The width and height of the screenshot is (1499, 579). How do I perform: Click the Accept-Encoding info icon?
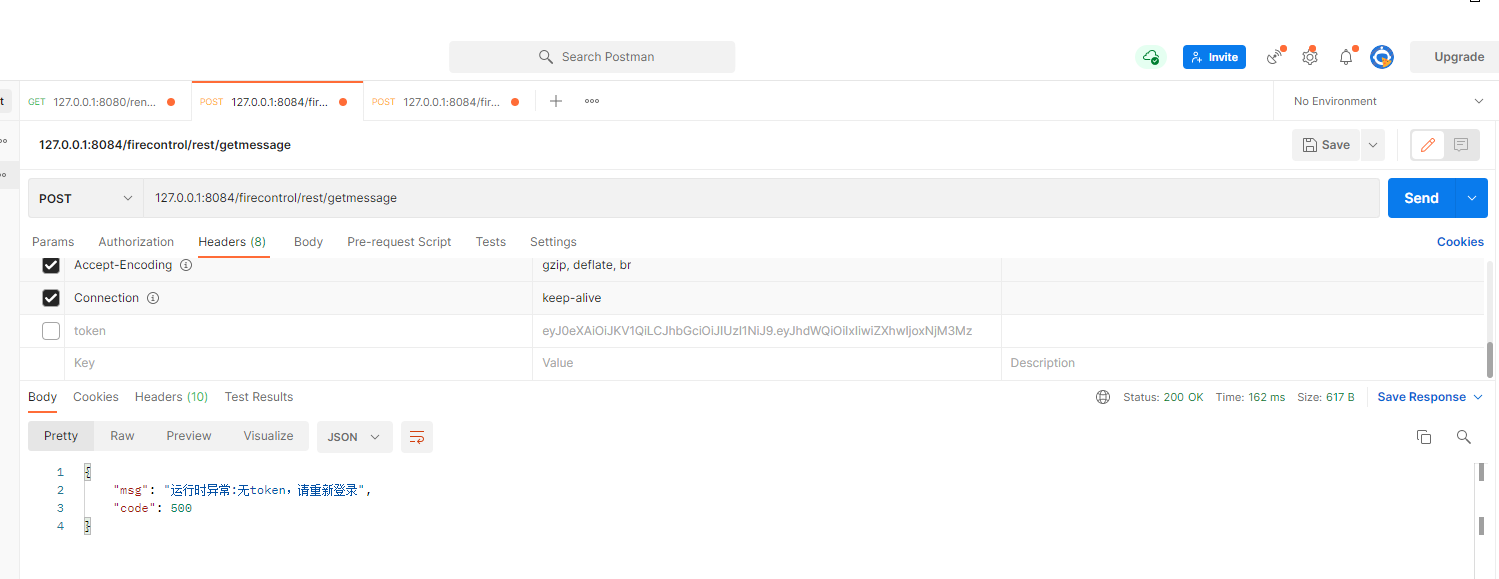pos(186,266)
